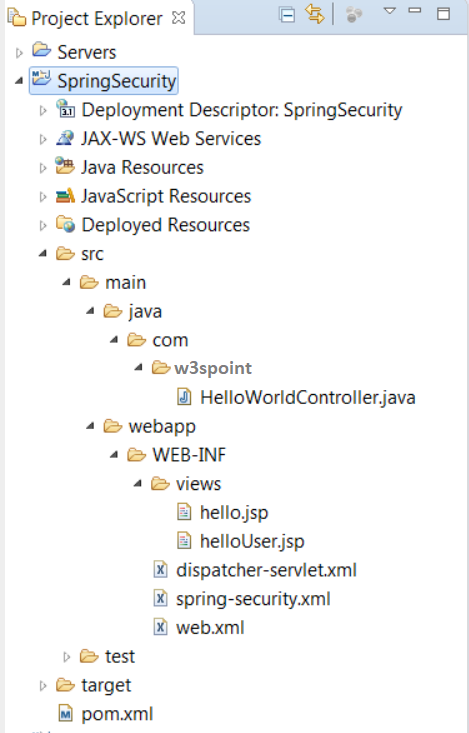This screenshot has width=469, height=733.
Task: Expand the Java Resources node
Action: pyautogui.click(x=43, y=168)
